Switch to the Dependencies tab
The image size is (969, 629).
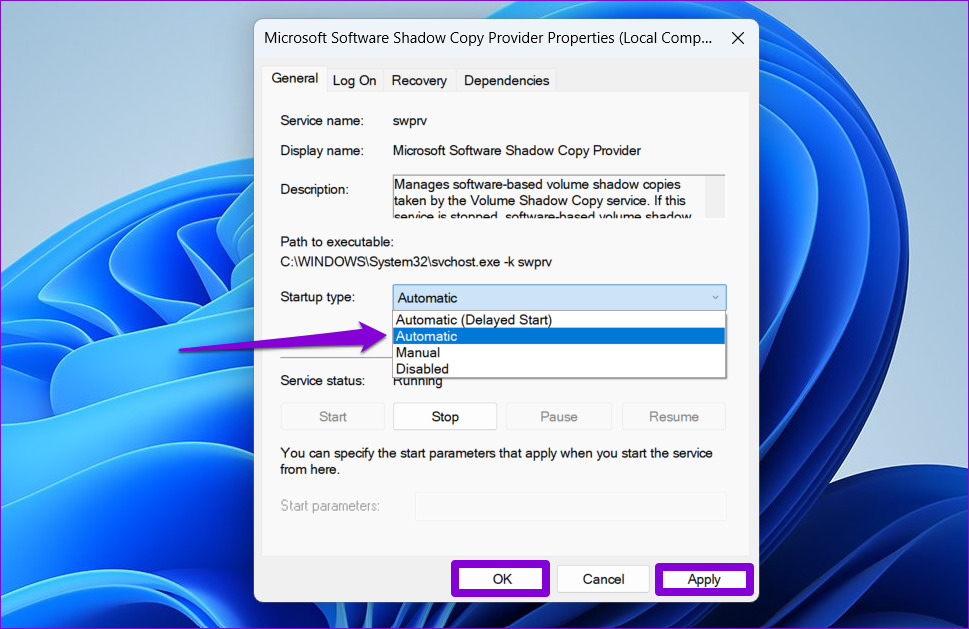[x=506, y=80]
